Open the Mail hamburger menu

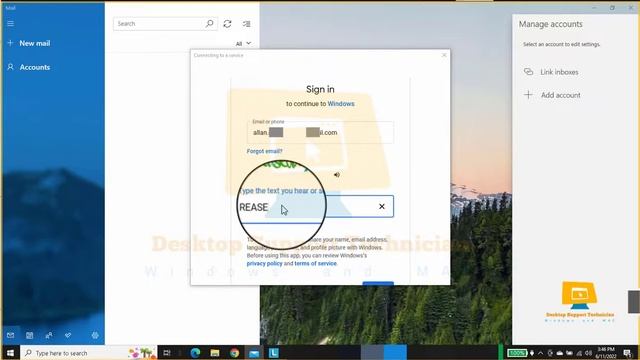point(11,24)
